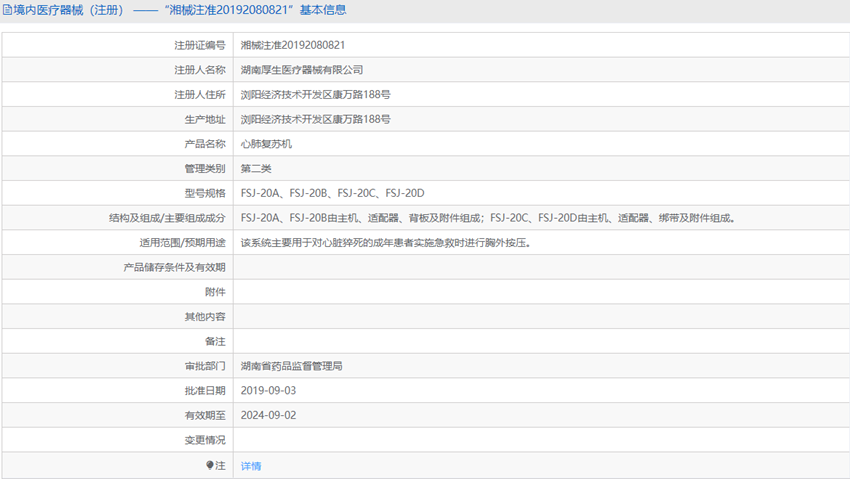Viewport: 850px width, 479px height.
Task: Click the lightbulb icon next to 注
Action: [x=210, y=465]
